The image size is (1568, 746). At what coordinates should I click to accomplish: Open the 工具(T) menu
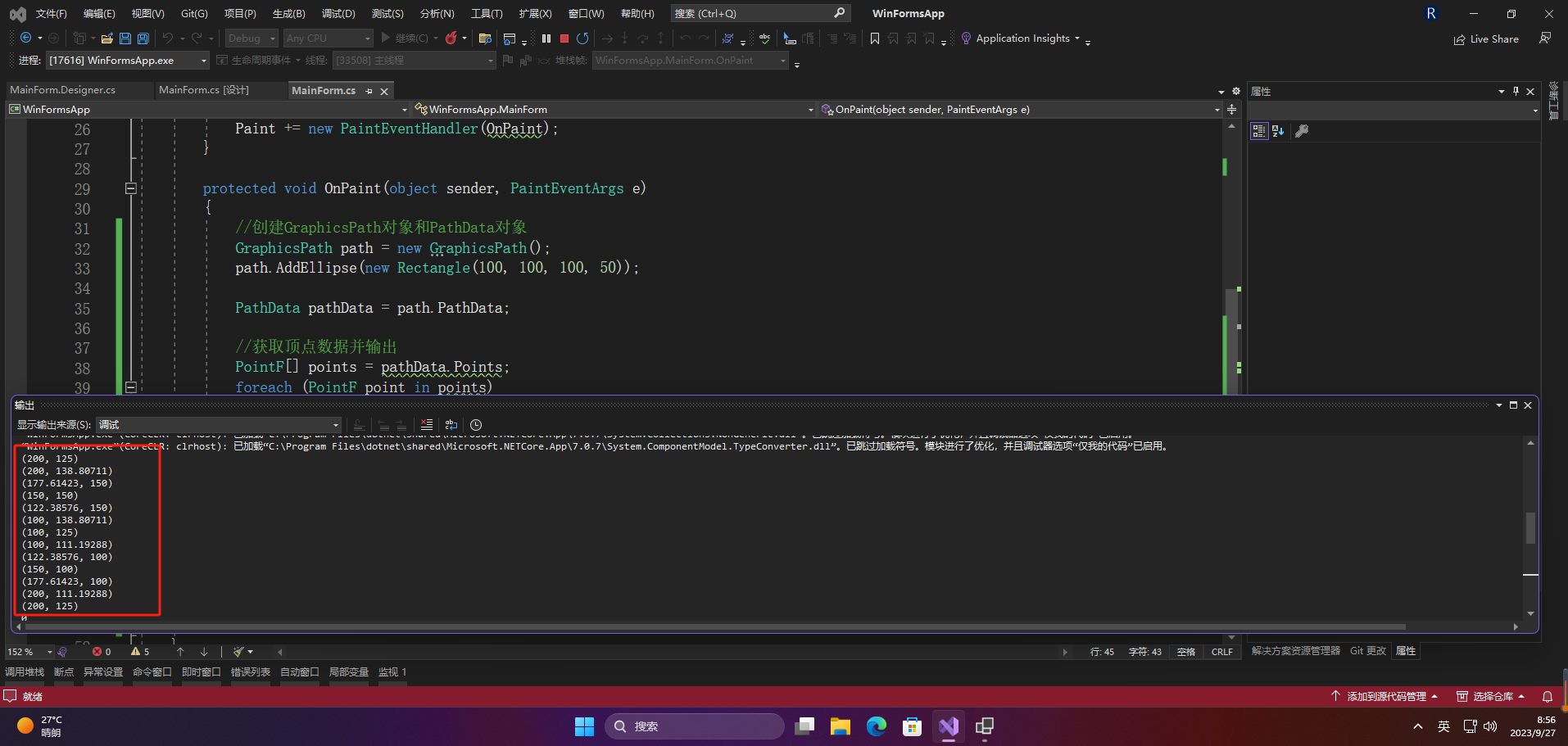point(487,13)
